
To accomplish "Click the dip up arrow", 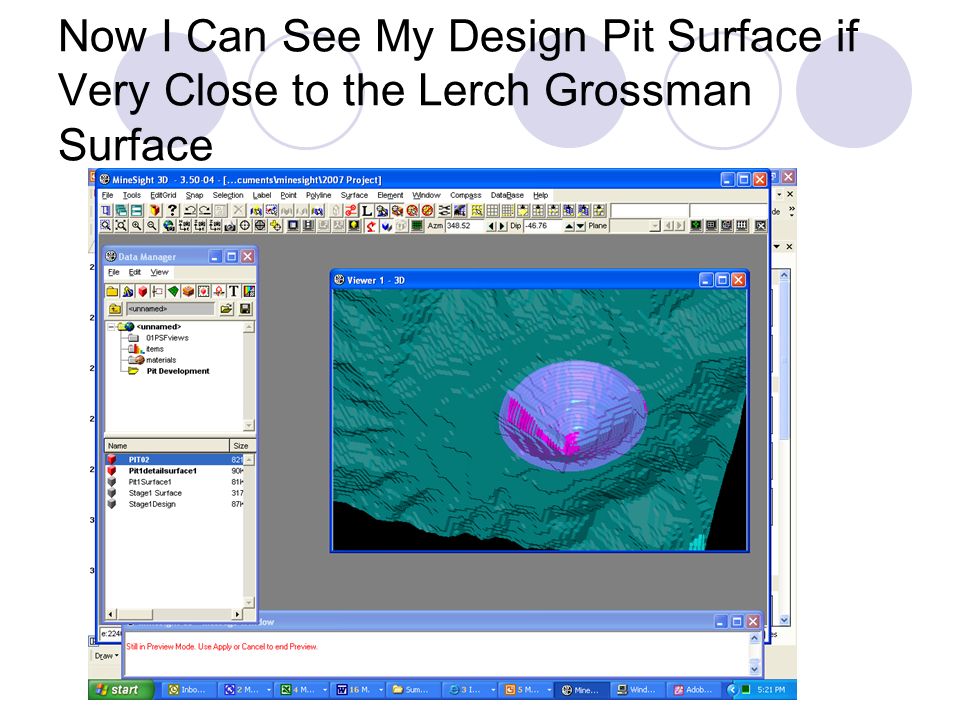I will (x=569, y=226).
